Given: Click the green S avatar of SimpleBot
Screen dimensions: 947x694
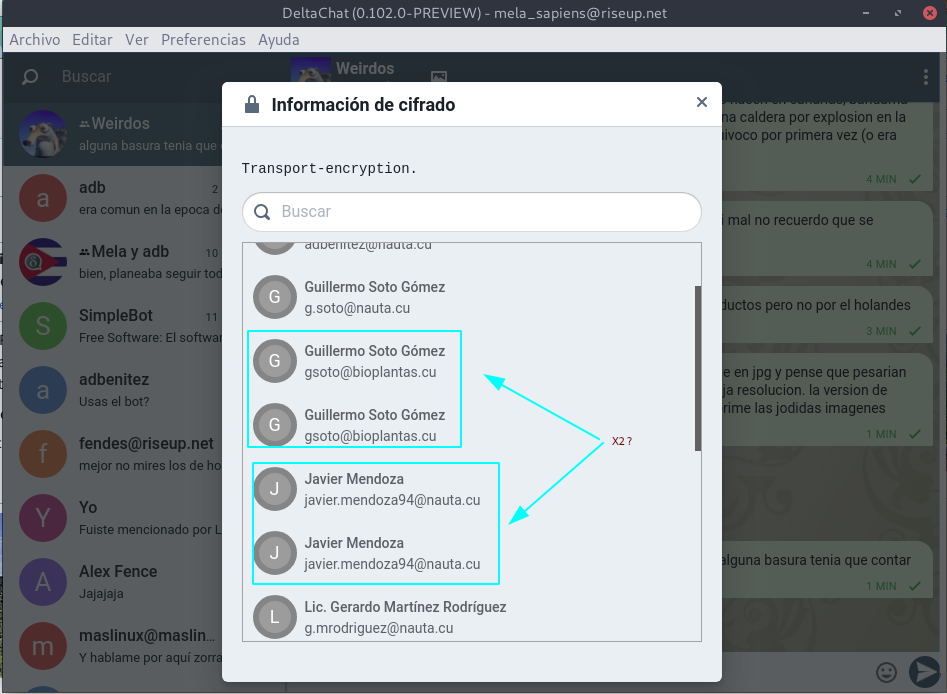Looking at the screenshot, I should tap(43, 326).
